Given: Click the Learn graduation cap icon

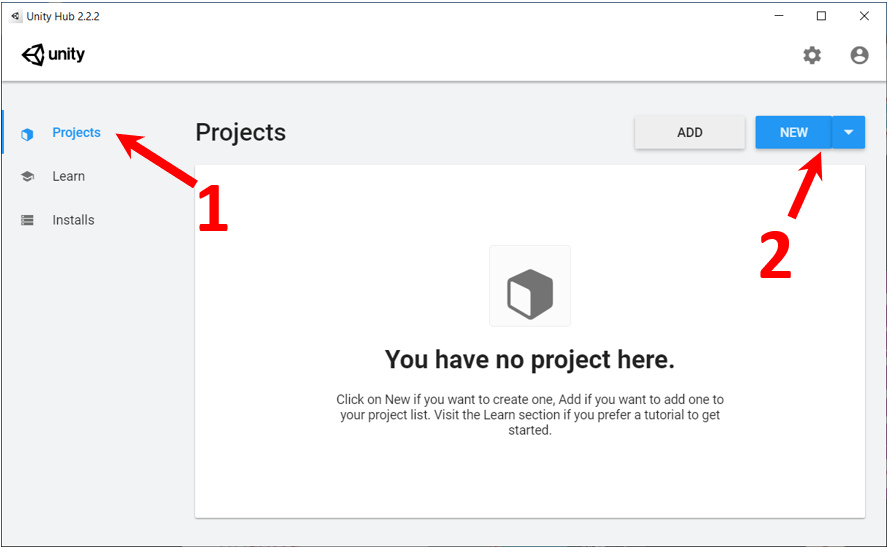Looking at the screenshot, I should (27, 176).
